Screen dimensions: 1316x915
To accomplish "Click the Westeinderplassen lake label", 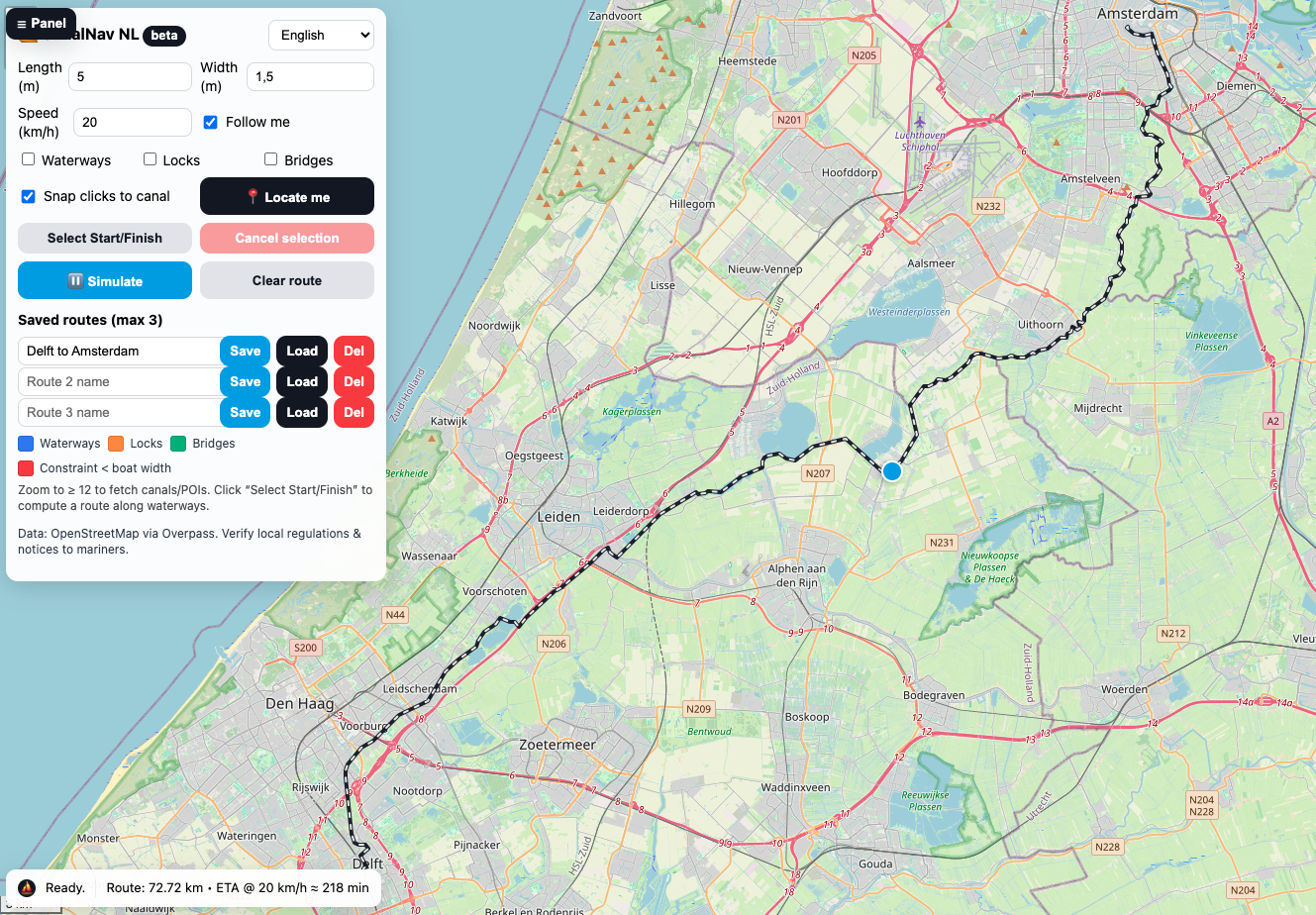I will [x=909, y=312].
